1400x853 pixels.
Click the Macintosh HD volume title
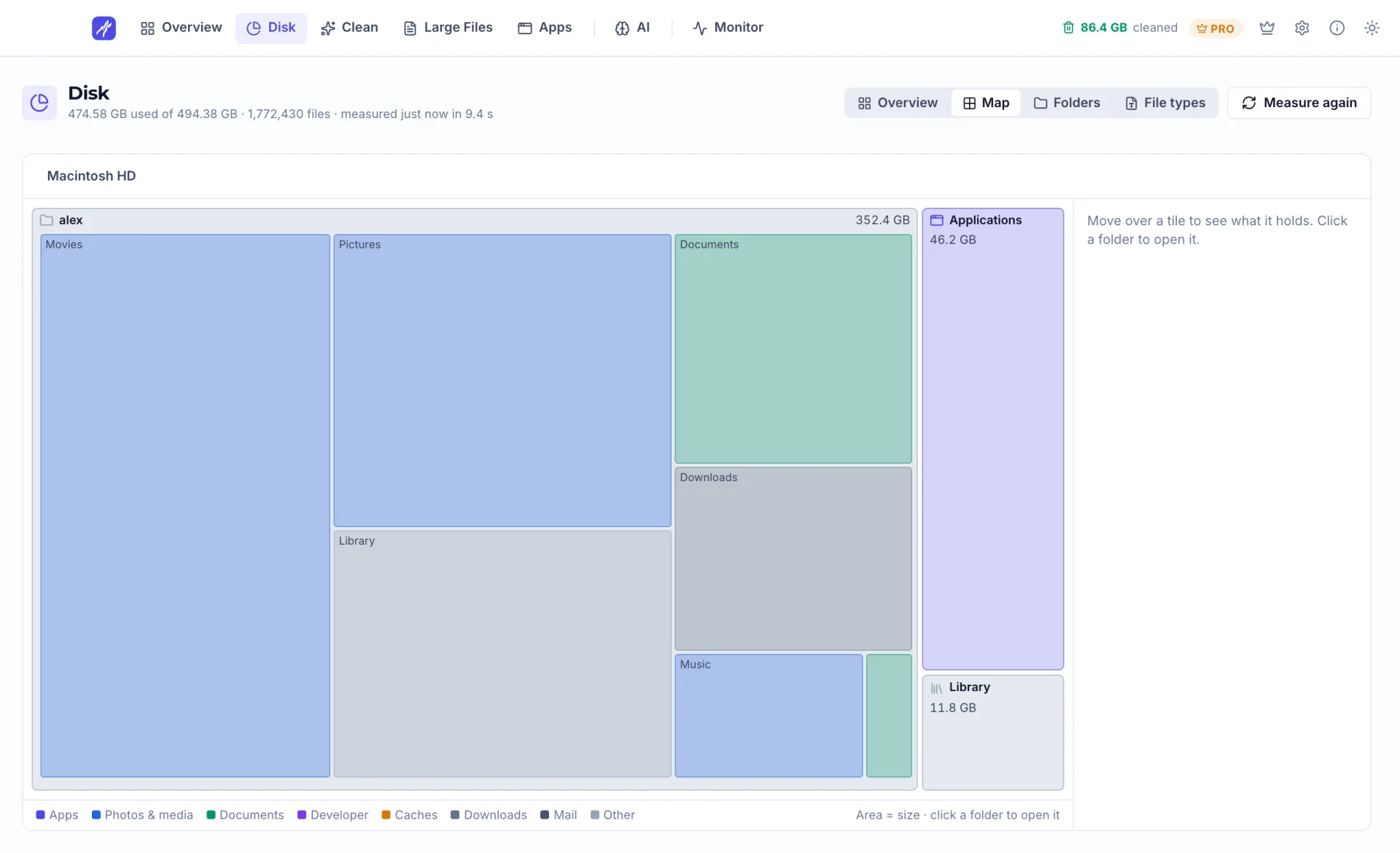point(91,176)
